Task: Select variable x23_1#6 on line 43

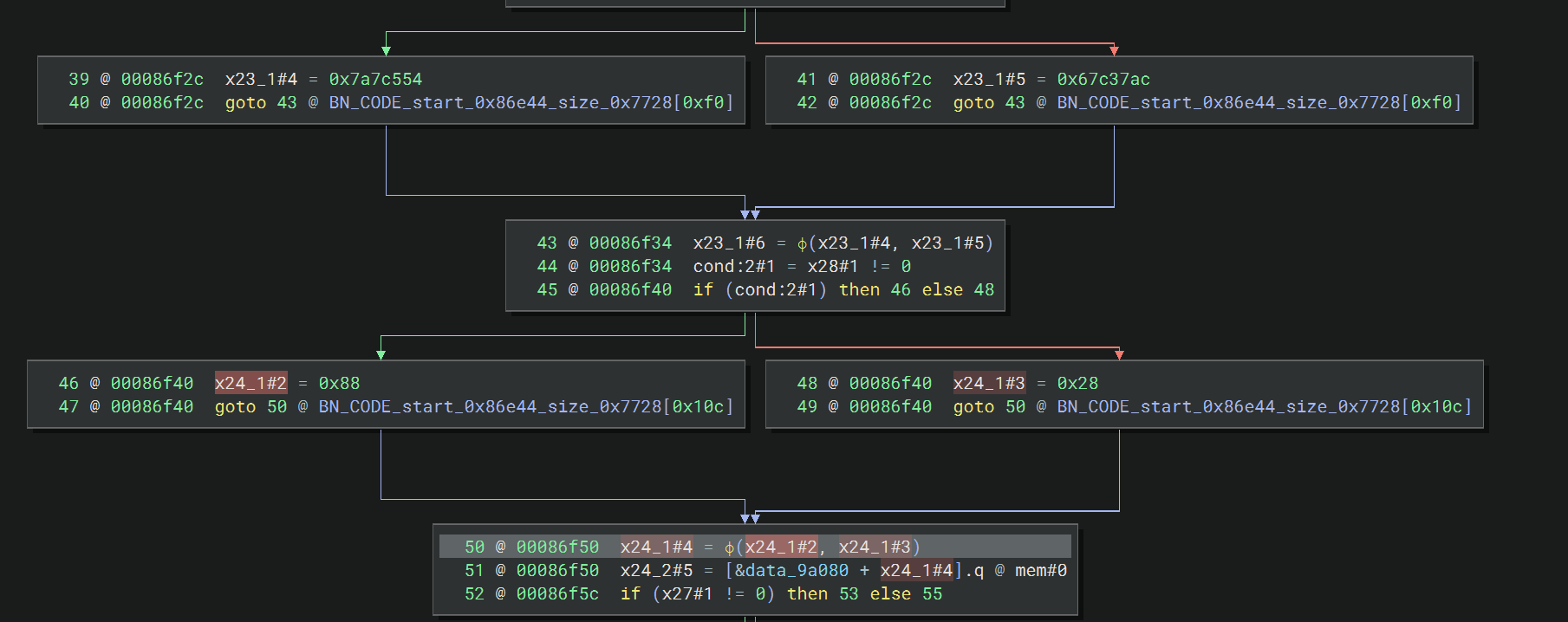Action: (729, 243)
